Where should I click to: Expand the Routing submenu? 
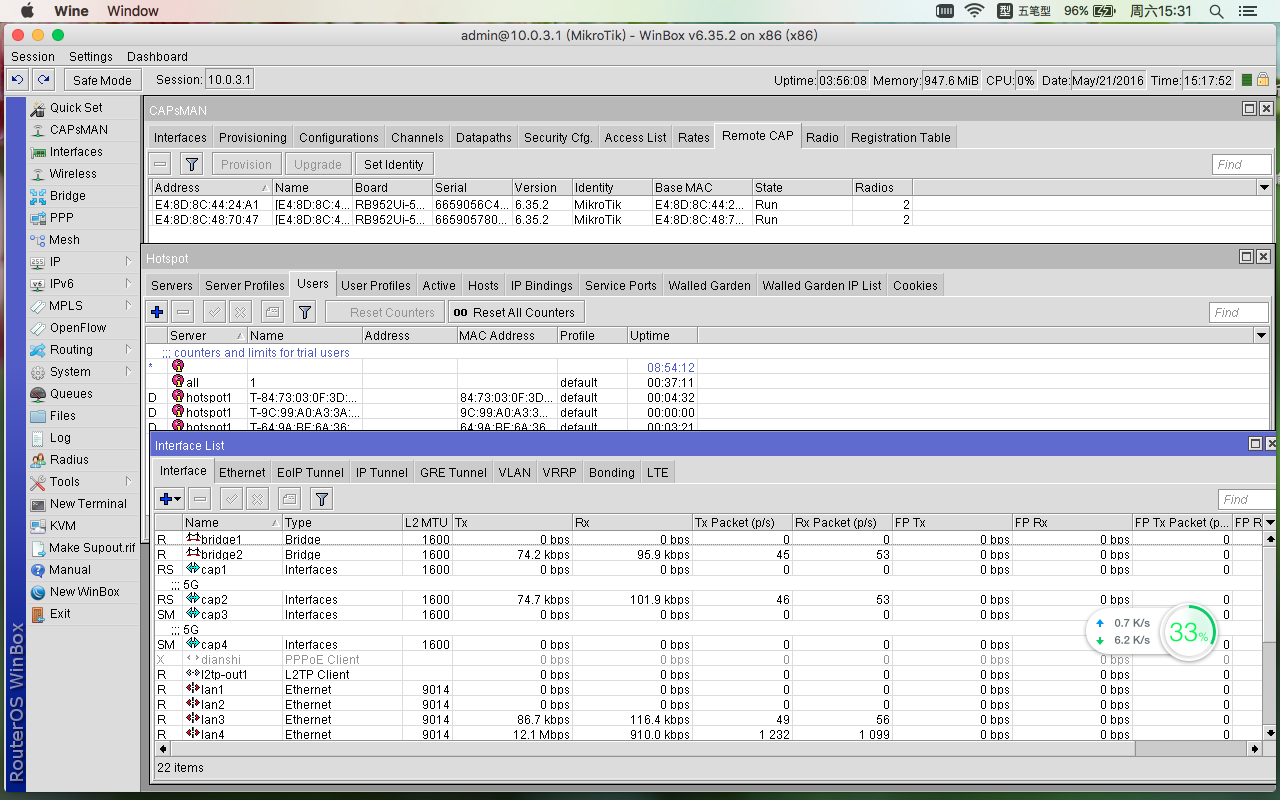coord(129,349)
